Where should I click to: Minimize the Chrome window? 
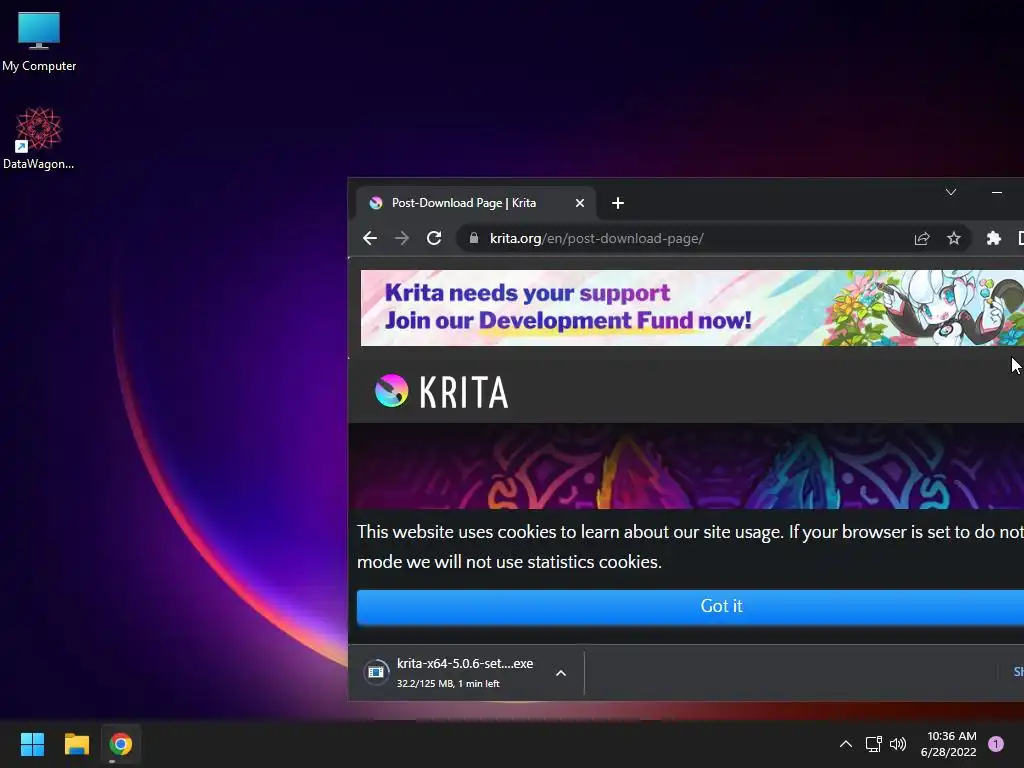coord(997,192)
